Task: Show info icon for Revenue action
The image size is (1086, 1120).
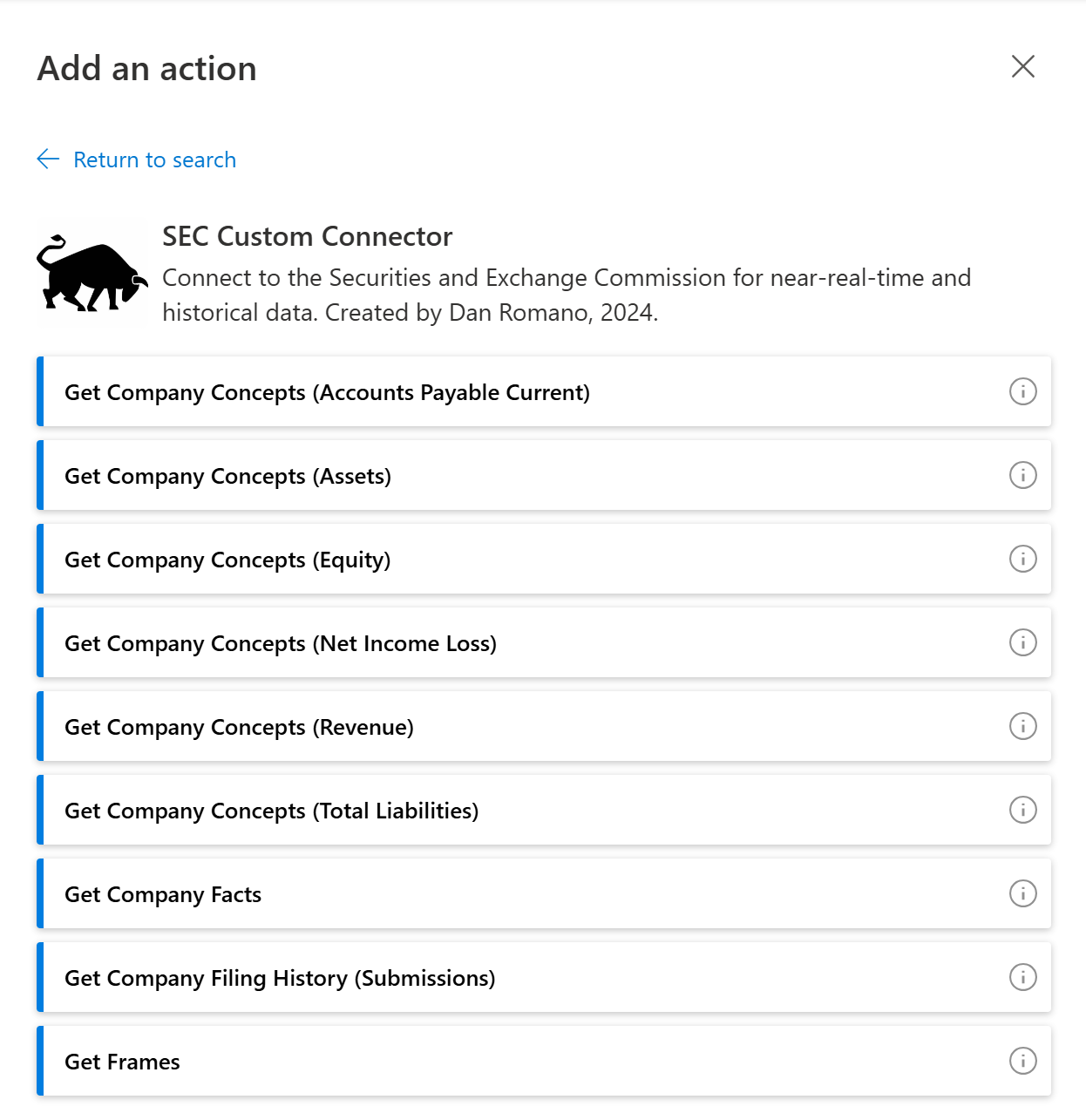Action: (x=1022, y=726)
